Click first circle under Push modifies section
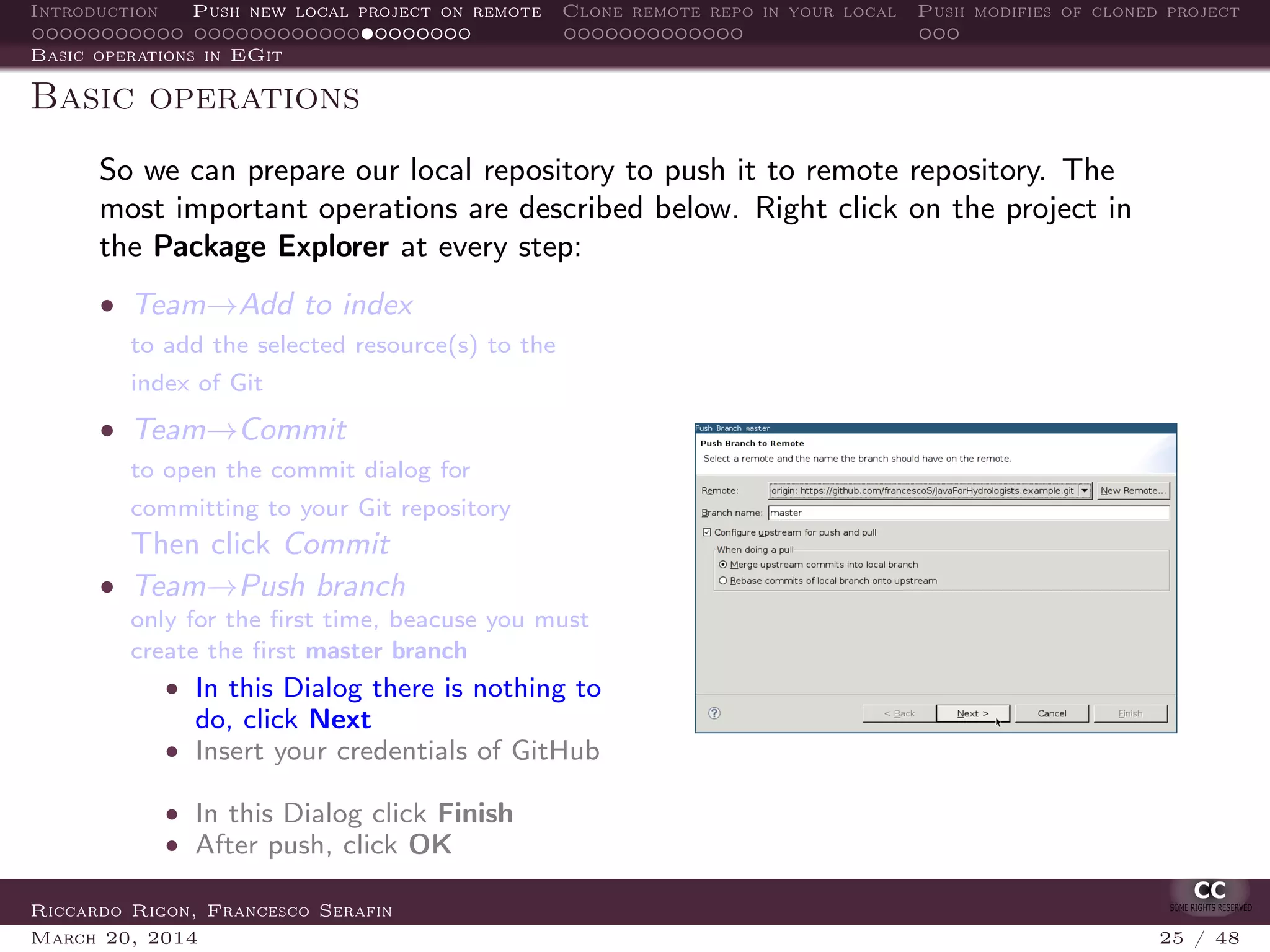Screen dimensions: 1270x952 (x=925, y=34)
